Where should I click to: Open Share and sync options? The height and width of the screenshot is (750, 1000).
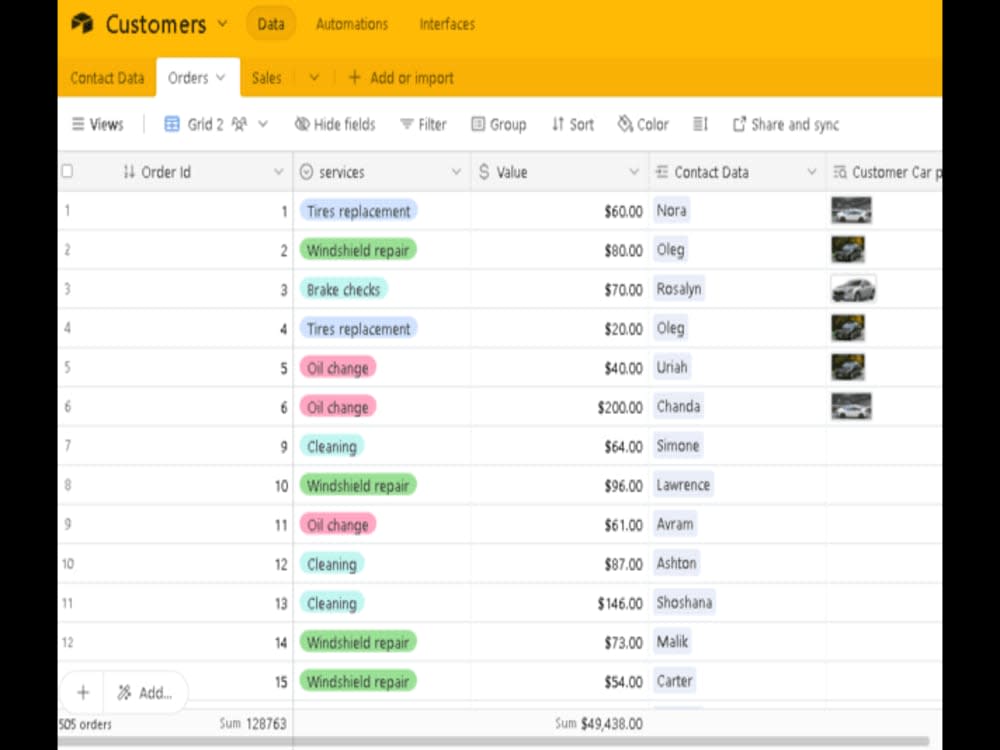pyautogui.click(x=788, y=124)
